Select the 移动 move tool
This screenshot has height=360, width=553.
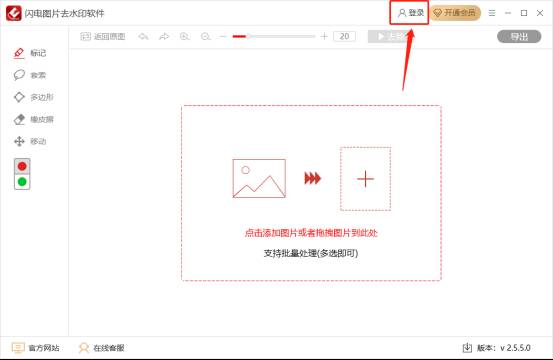[x=30, y=141]
